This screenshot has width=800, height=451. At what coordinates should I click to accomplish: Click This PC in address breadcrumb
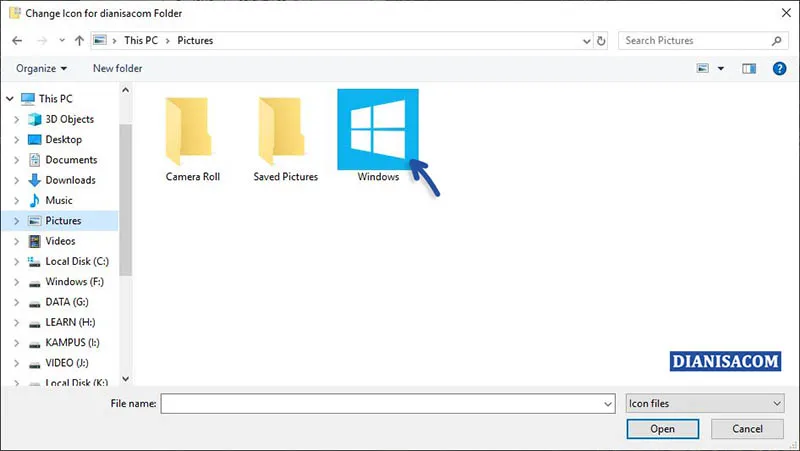(141, 40)
